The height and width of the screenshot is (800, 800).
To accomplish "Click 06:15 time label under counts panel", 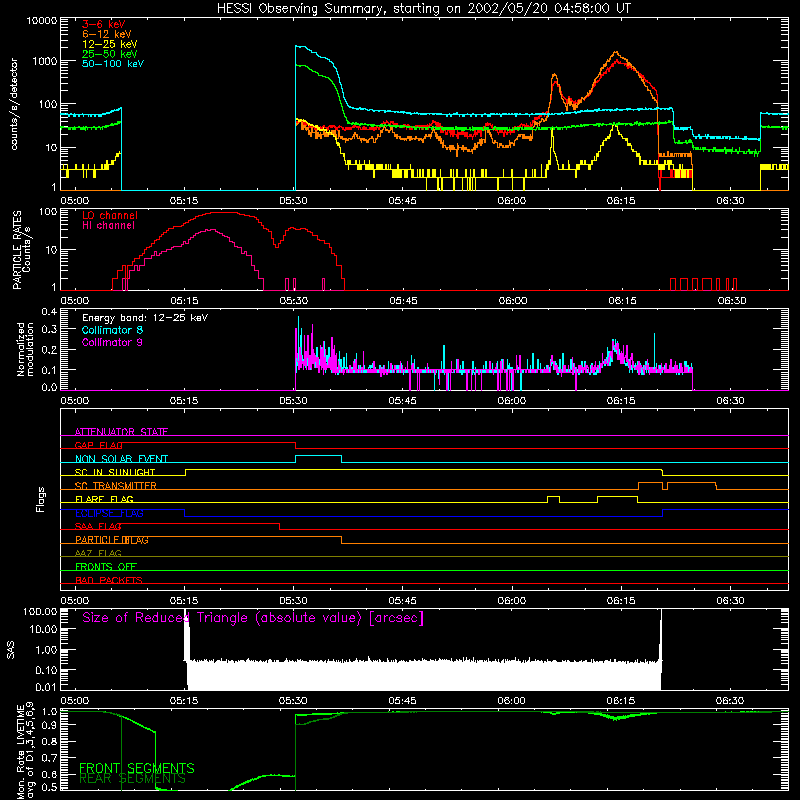I will pyautogui.click(x=621, y=201).
